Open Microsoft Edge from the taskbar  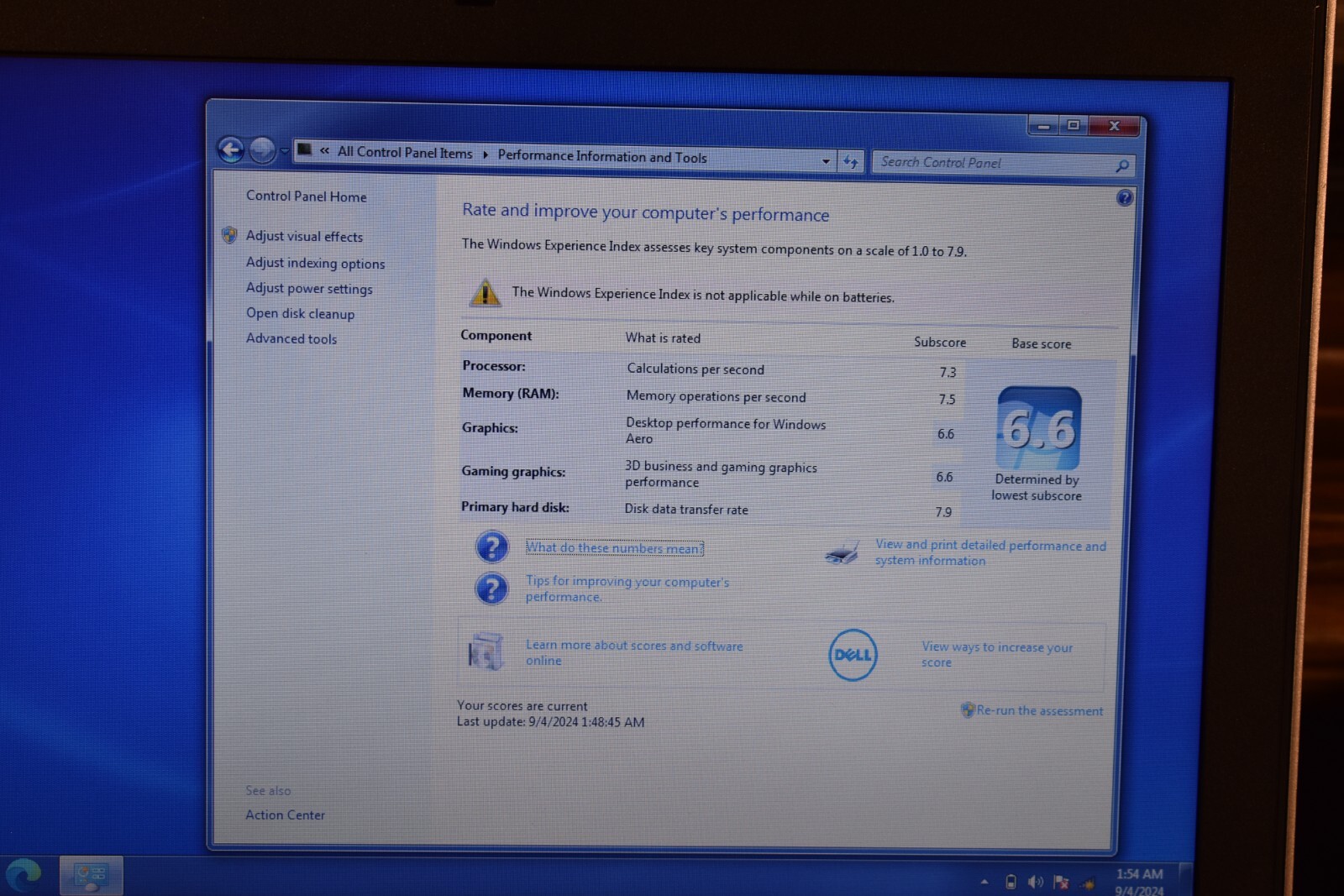pos(24,875)
